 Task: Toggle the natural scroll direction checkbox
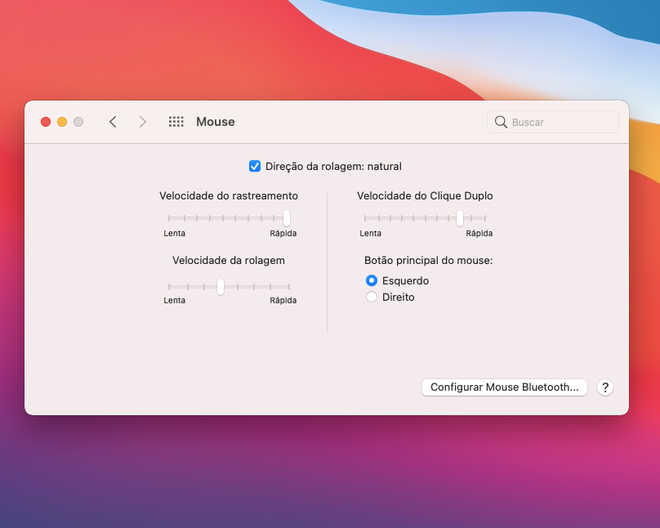[255, 166]
